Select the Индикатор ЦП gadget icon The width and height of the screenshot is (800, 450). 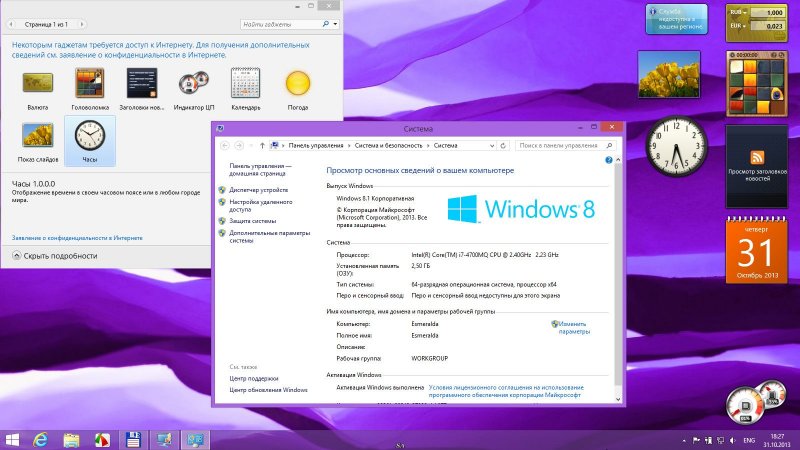pyautogui.click(x=194, y=83)
